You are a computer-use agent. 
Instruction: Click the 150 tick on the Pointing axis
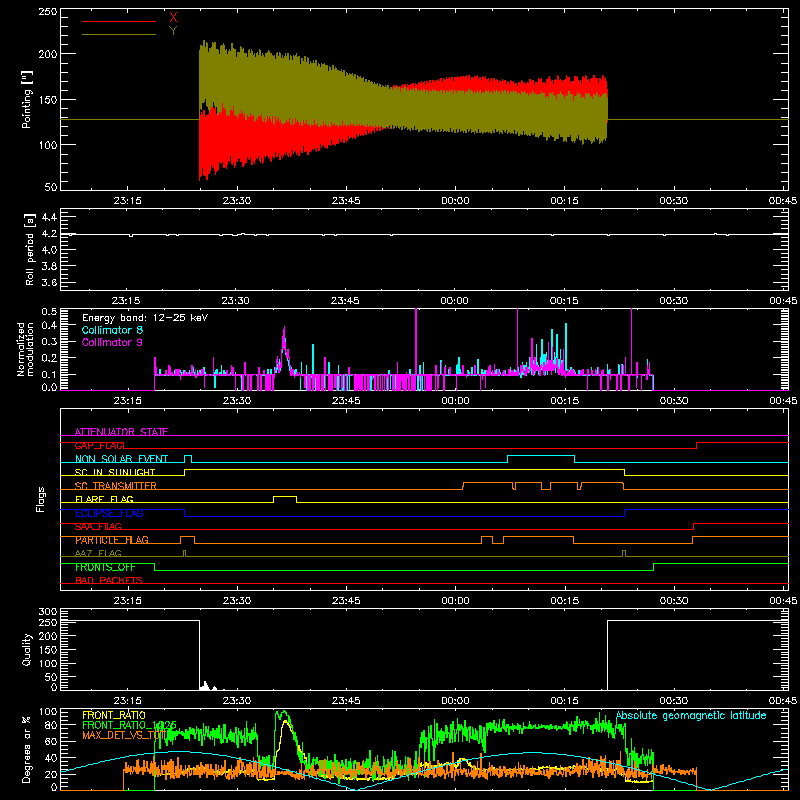click(48, 99)
